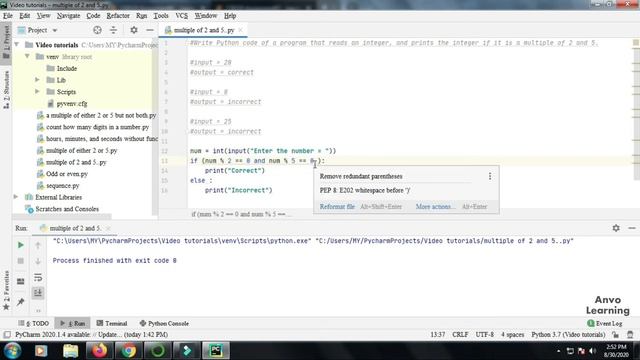Hide the Project panel with minus icon
640x360 pixels.
pyautogui.click(x=150, y=30)
